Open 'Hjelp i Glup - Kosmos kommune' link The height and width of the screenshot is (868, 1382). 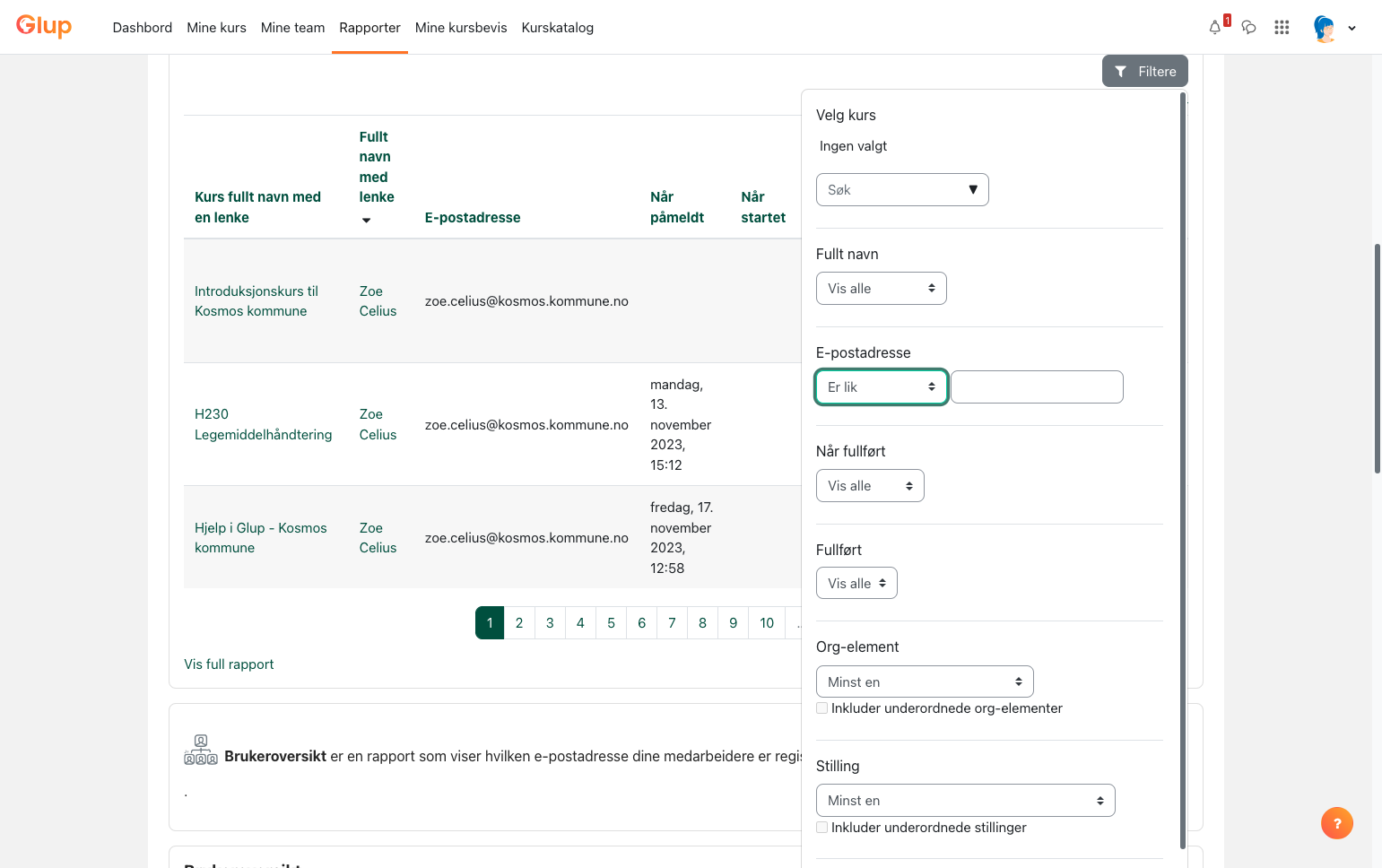pyautogui.click(x=260, y=538)
